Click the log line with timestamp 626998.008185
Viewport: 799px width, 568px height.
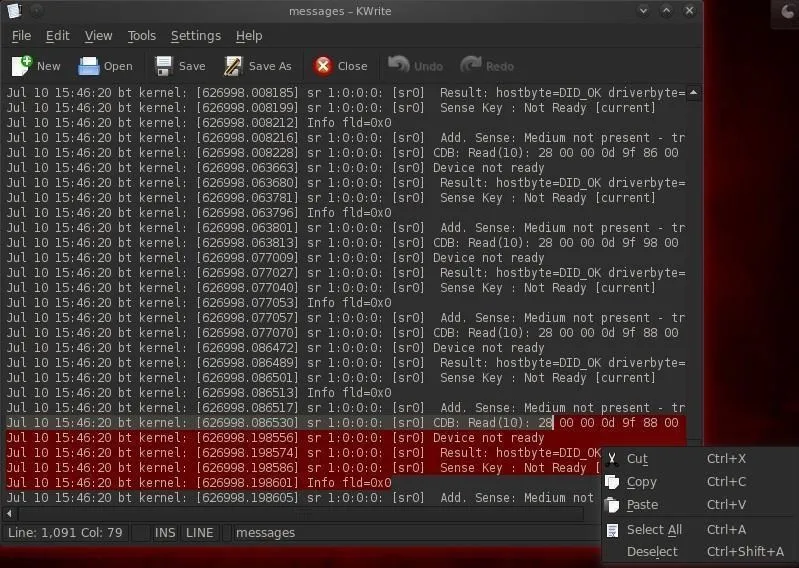tap(345, 93)
